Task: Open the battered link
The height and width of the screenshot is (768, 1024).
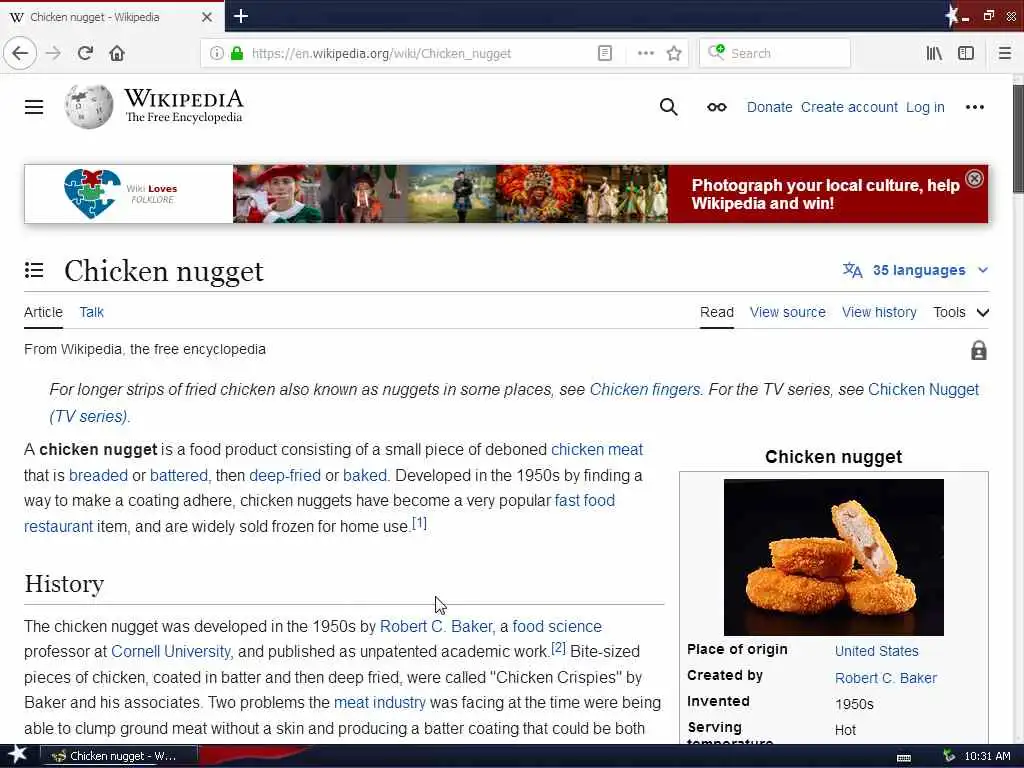Action: pos(178,475)
